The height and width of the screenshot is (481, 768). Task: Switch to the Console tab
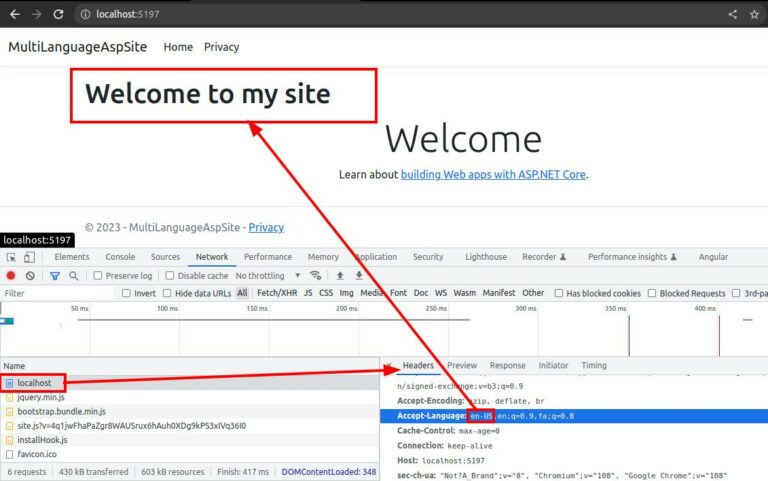120,257
